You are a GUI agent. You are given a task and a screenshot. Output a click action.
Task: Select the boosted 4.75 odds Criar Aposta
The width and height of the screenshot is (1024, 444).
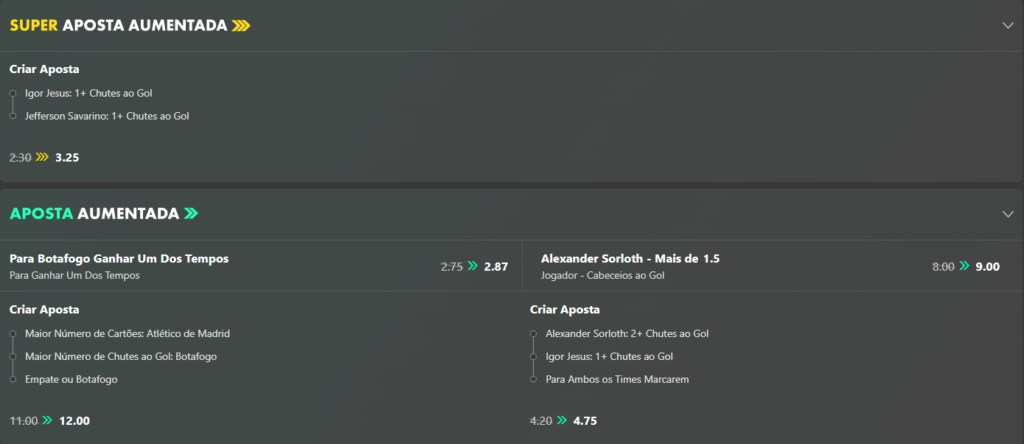pyautogui.click(x=585, y=421)
